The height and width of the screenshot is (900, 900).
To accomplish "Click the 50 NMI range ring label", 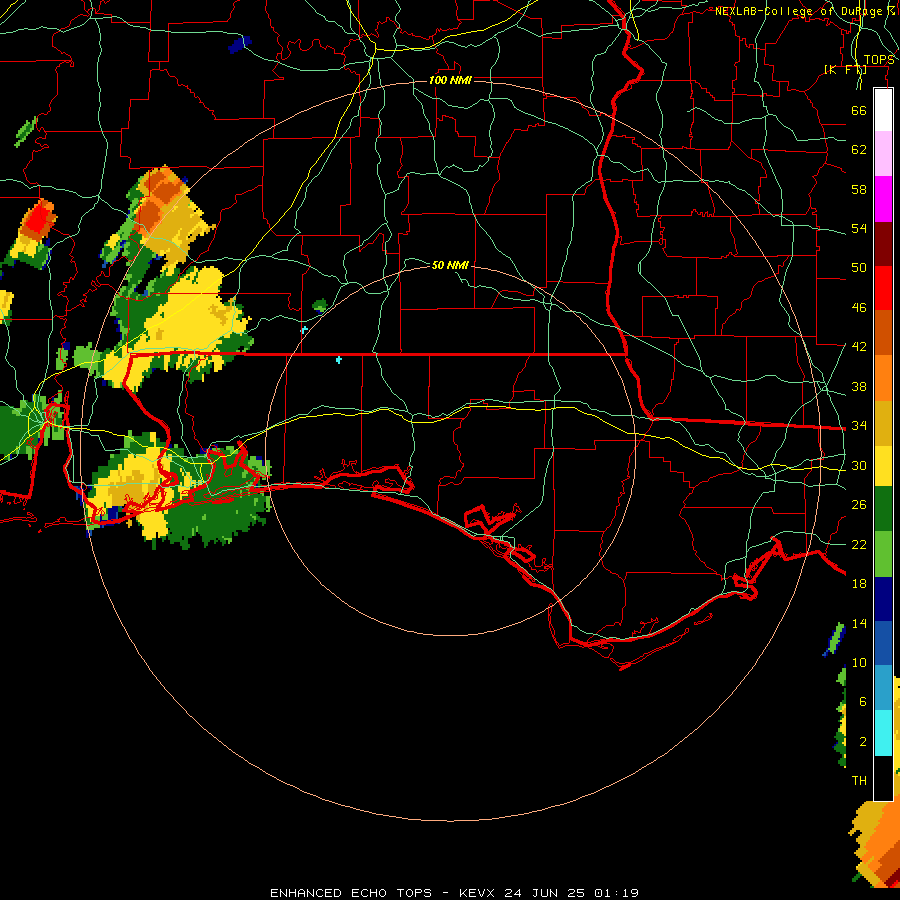I will pos(450,265).
